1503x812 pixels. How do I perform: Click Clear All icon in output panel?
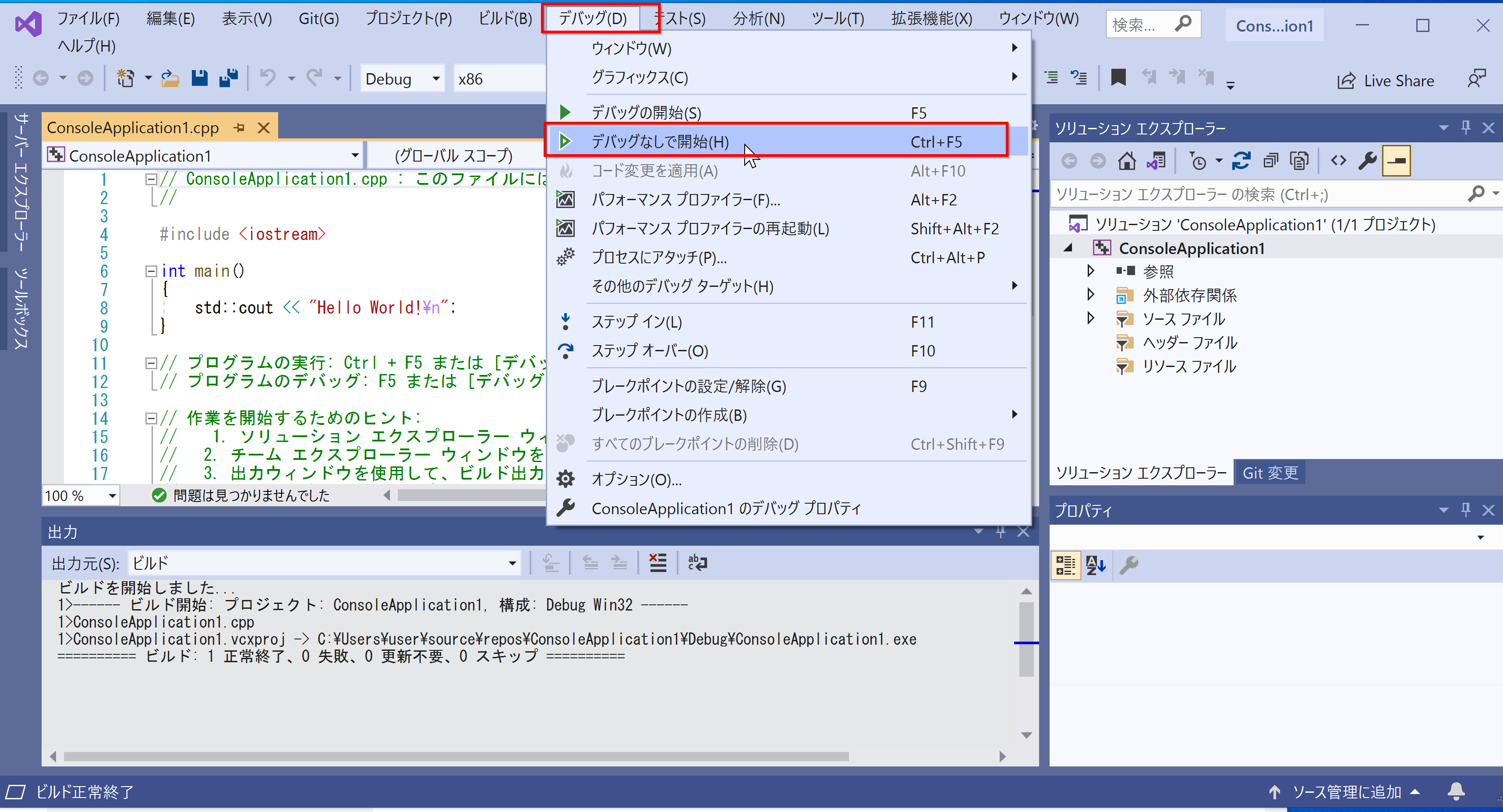click(x=658, y=563)
